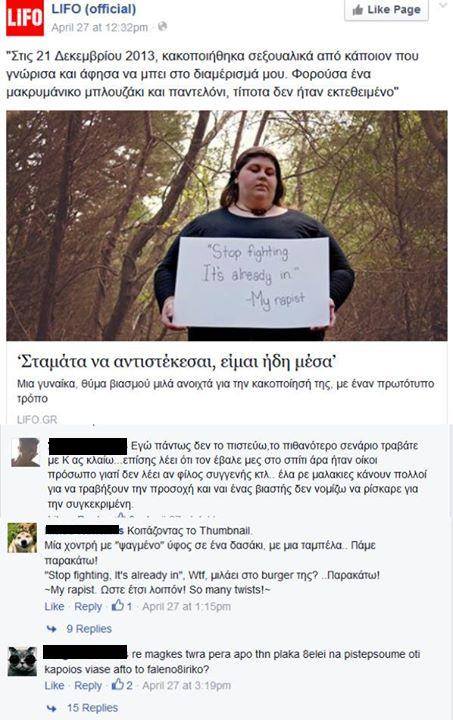Viewport: 453px width, 720px height.
Task: Reply to the Thumbnail comment
Action: point(88,607)
